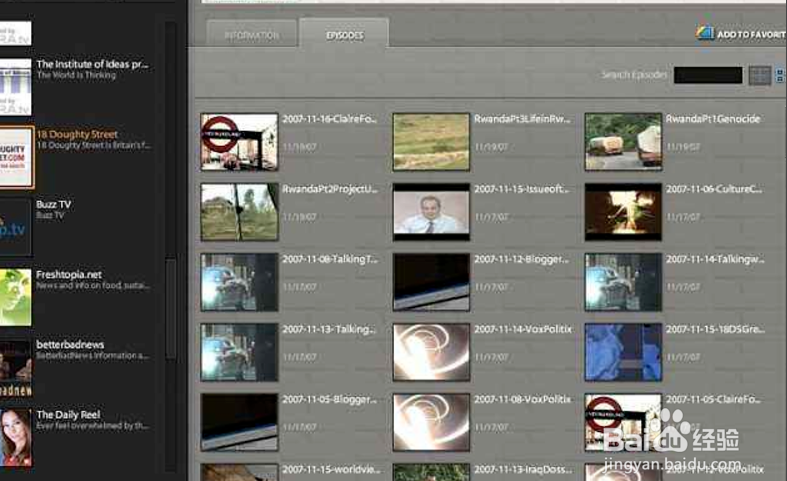787x481 pixels.
Task: Open the RwandaPt1Genocide episode thumbnail
Action: pyautogui.click(x=623, y=142)
